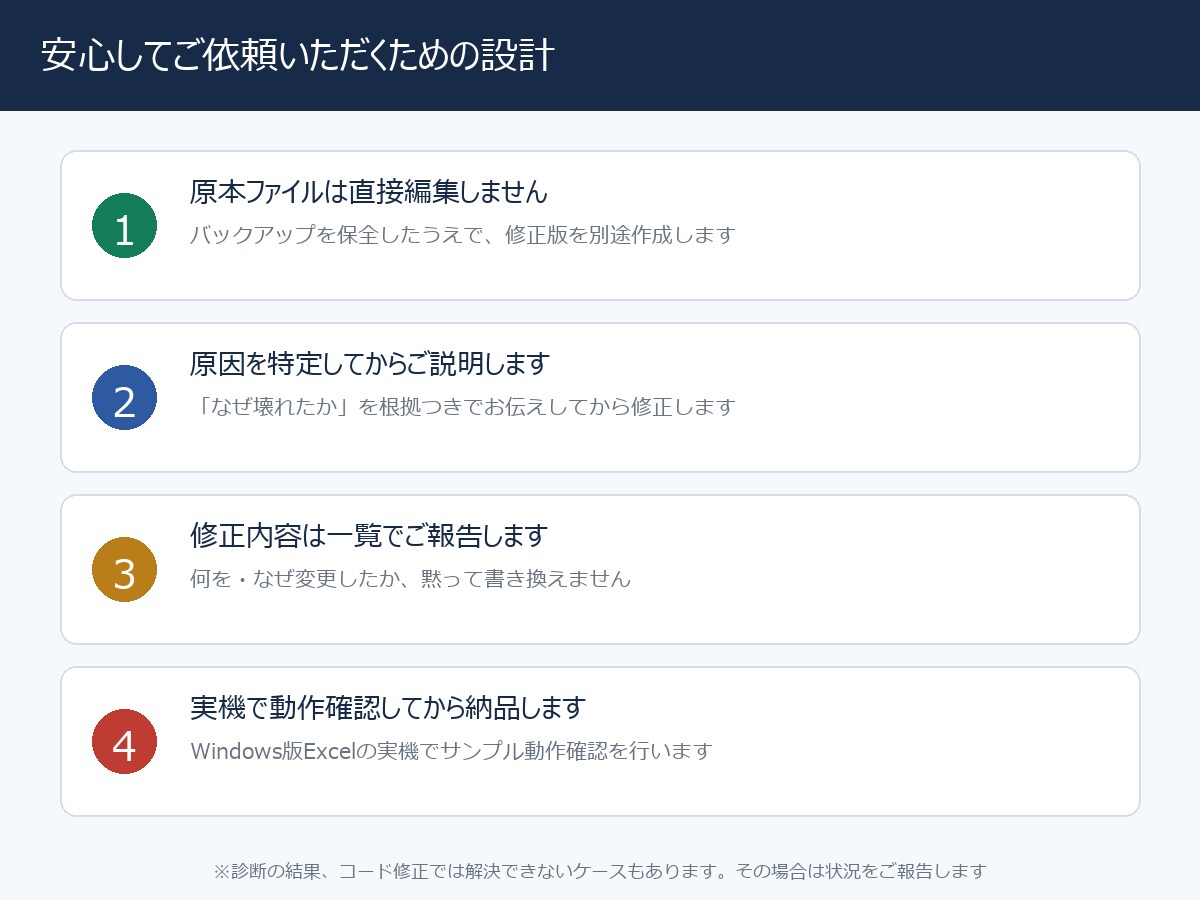
Task: Select heading 修正内容は一覧でご報告します
Action: tap(369, 535)
